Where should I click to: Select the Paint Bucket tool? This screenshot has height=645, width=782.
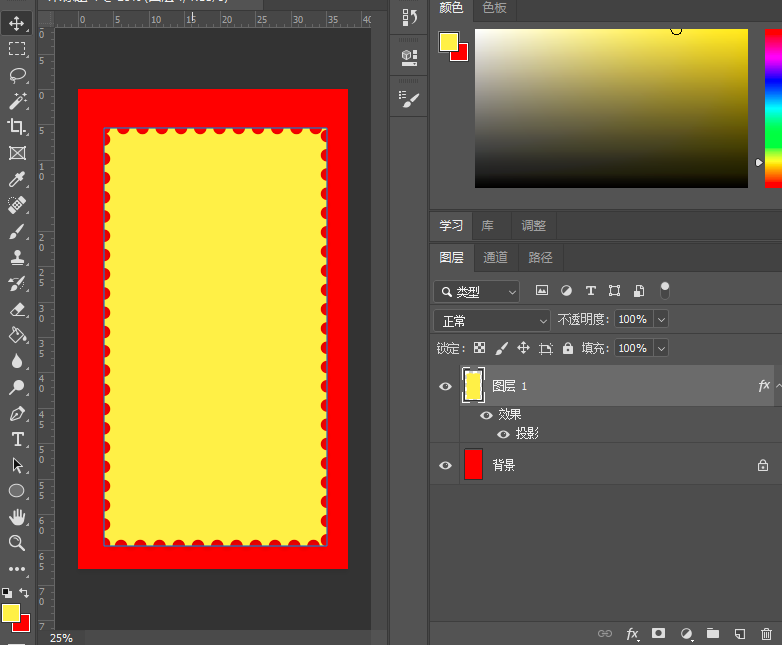pos(17,335)
